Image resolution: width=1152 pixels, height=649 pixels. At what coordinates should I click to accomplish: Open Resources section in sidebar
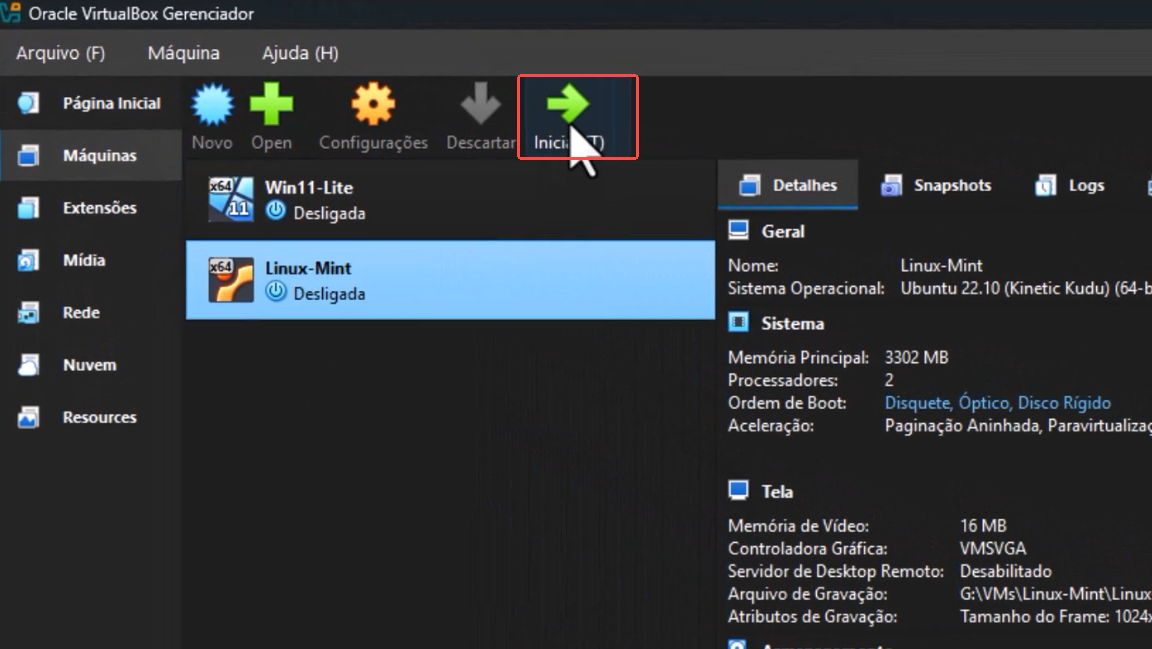pyautogui.click(x=90, y=417)
